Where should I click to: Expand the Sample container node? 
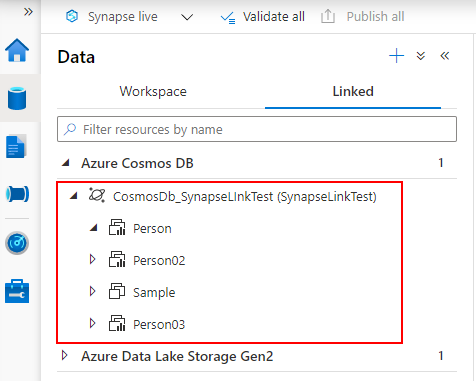(x=92, y=291)
